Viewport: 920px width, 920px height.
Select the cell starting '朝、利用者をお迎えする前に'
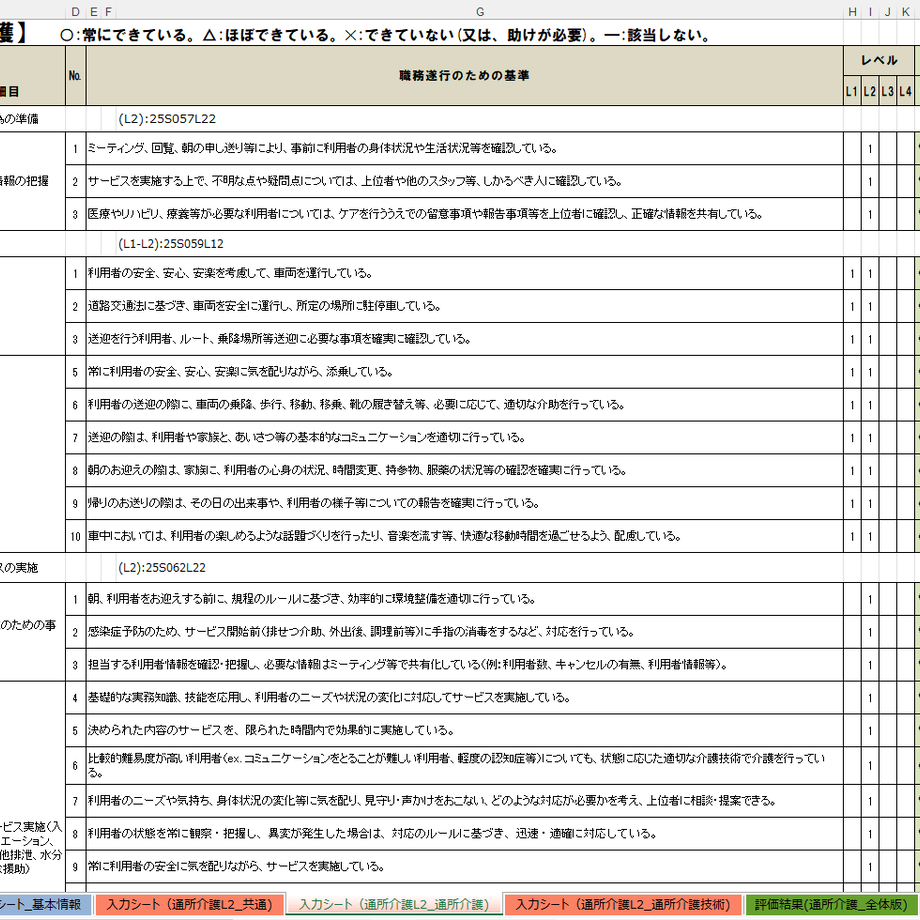pos(465,599)
